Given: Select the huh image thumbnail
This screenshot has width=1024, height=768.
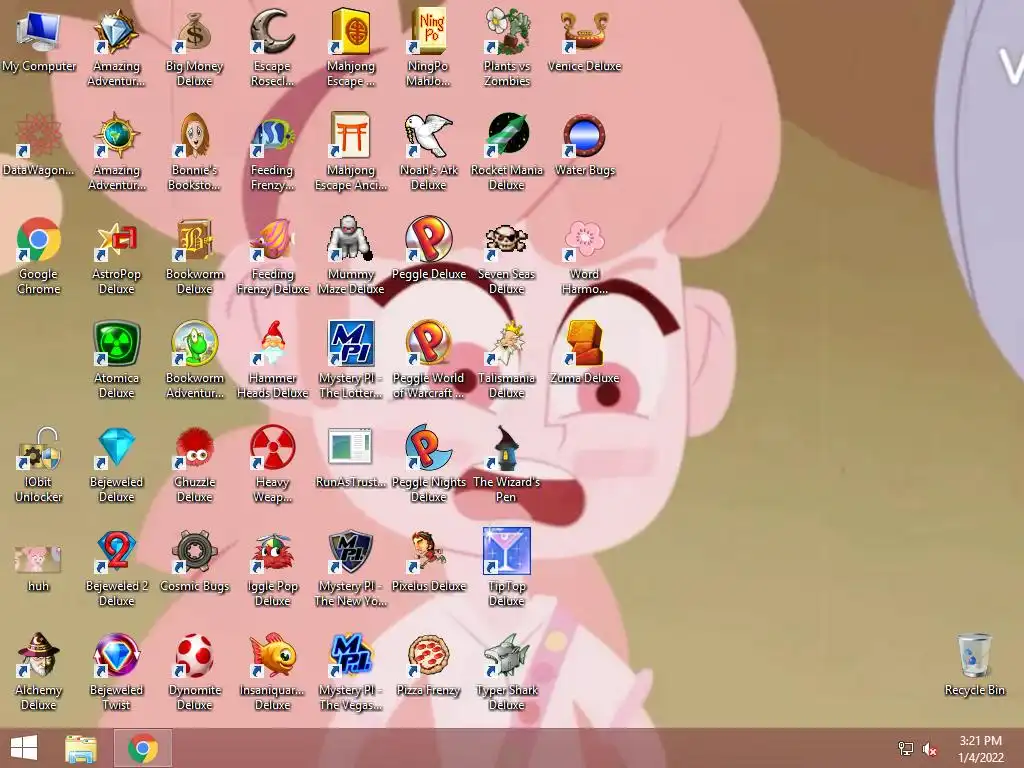Looking at the screenshot, I should point(39,558).
